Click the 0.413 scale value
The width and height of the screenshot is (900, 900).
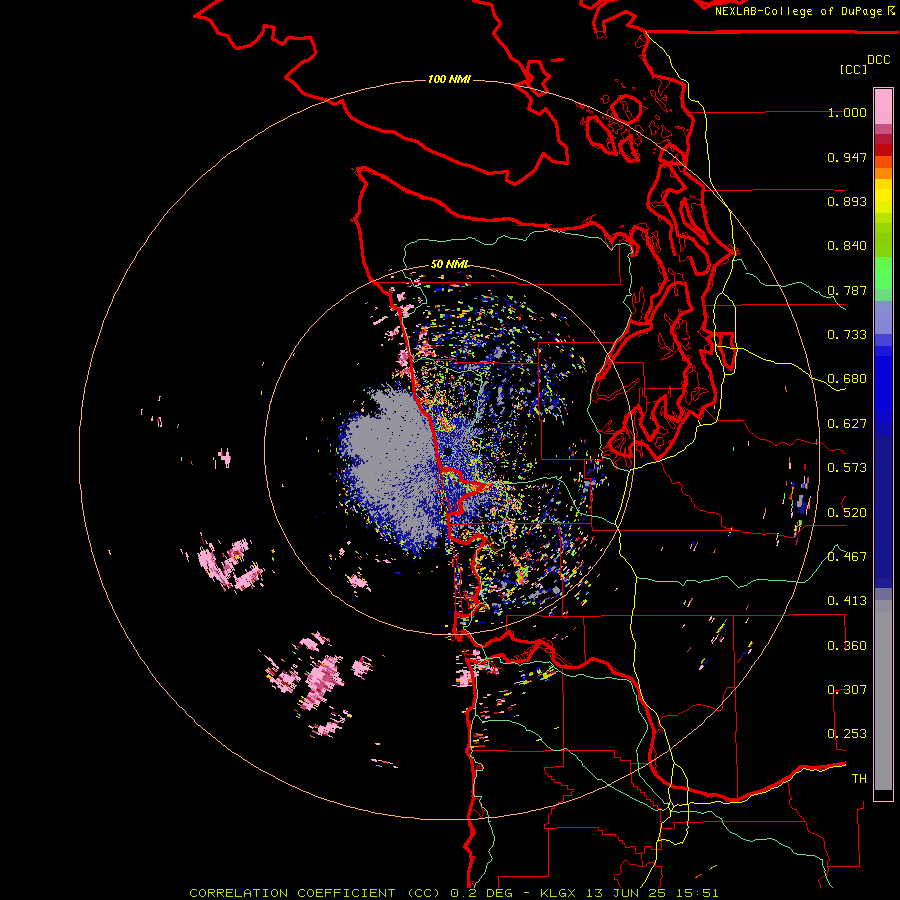click(x=847, y=601)
